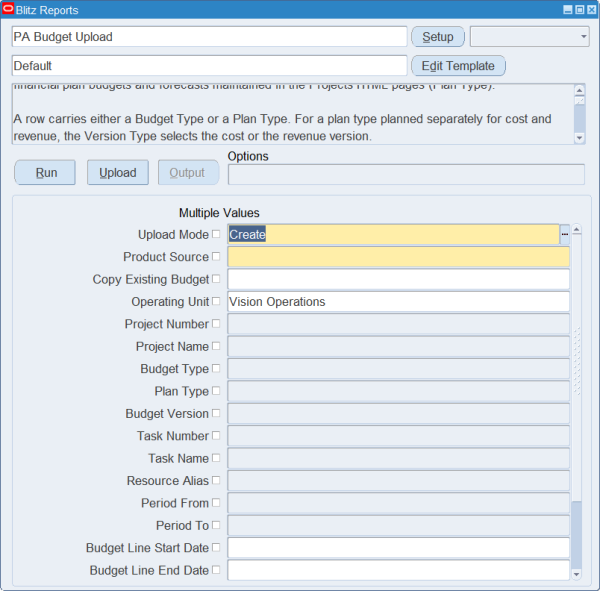The height and width of the screenshot is (591, 600).
Task: Click parameters scrollbar up arrow
Action: pos(577,229)
